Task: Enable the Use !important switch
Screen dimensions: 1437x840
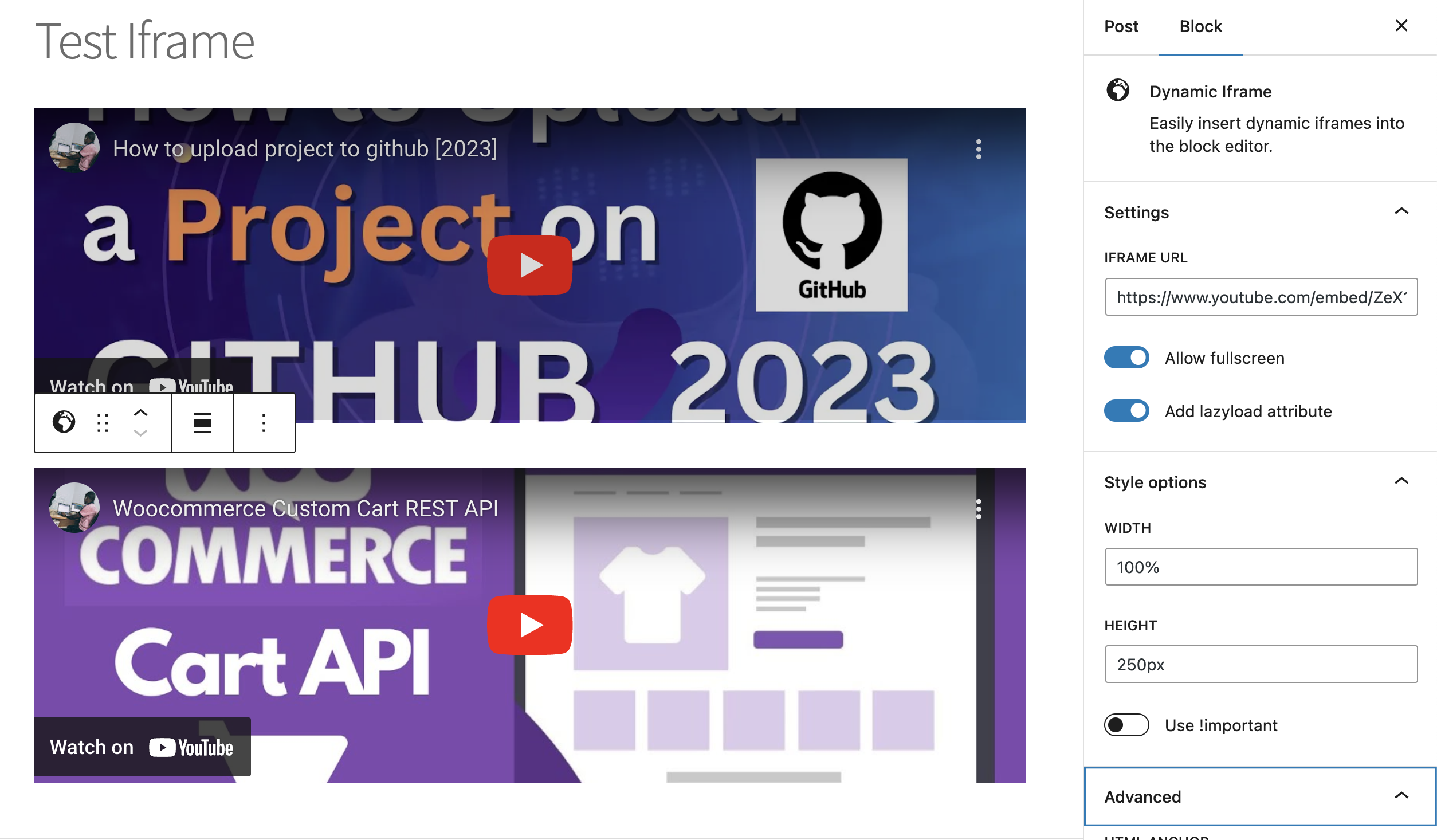Action: click(x=1126, y=725)
